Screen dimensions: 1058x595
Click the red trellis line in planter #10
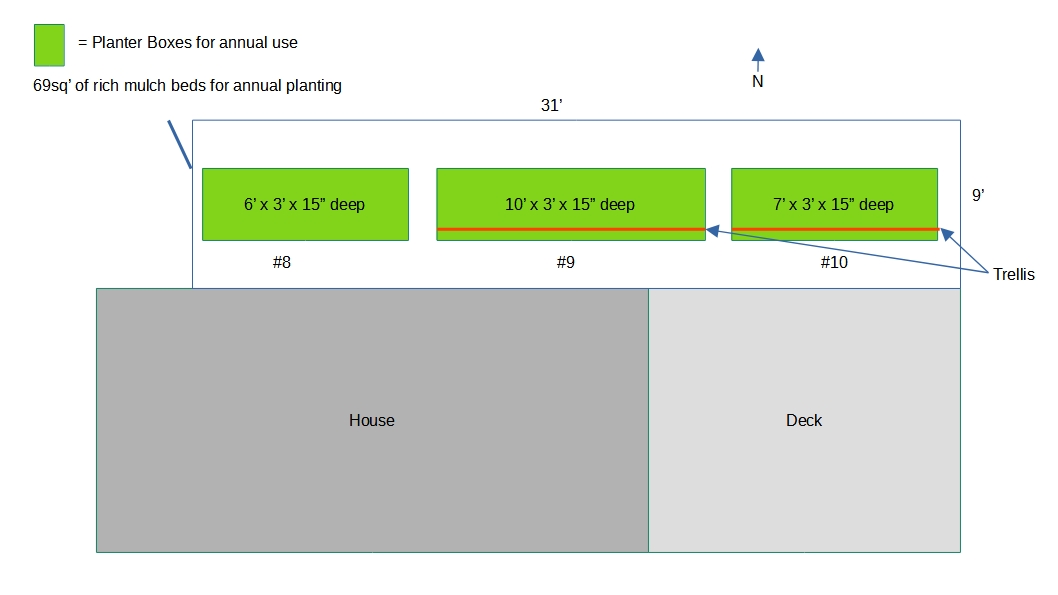(x=834, y=230)
